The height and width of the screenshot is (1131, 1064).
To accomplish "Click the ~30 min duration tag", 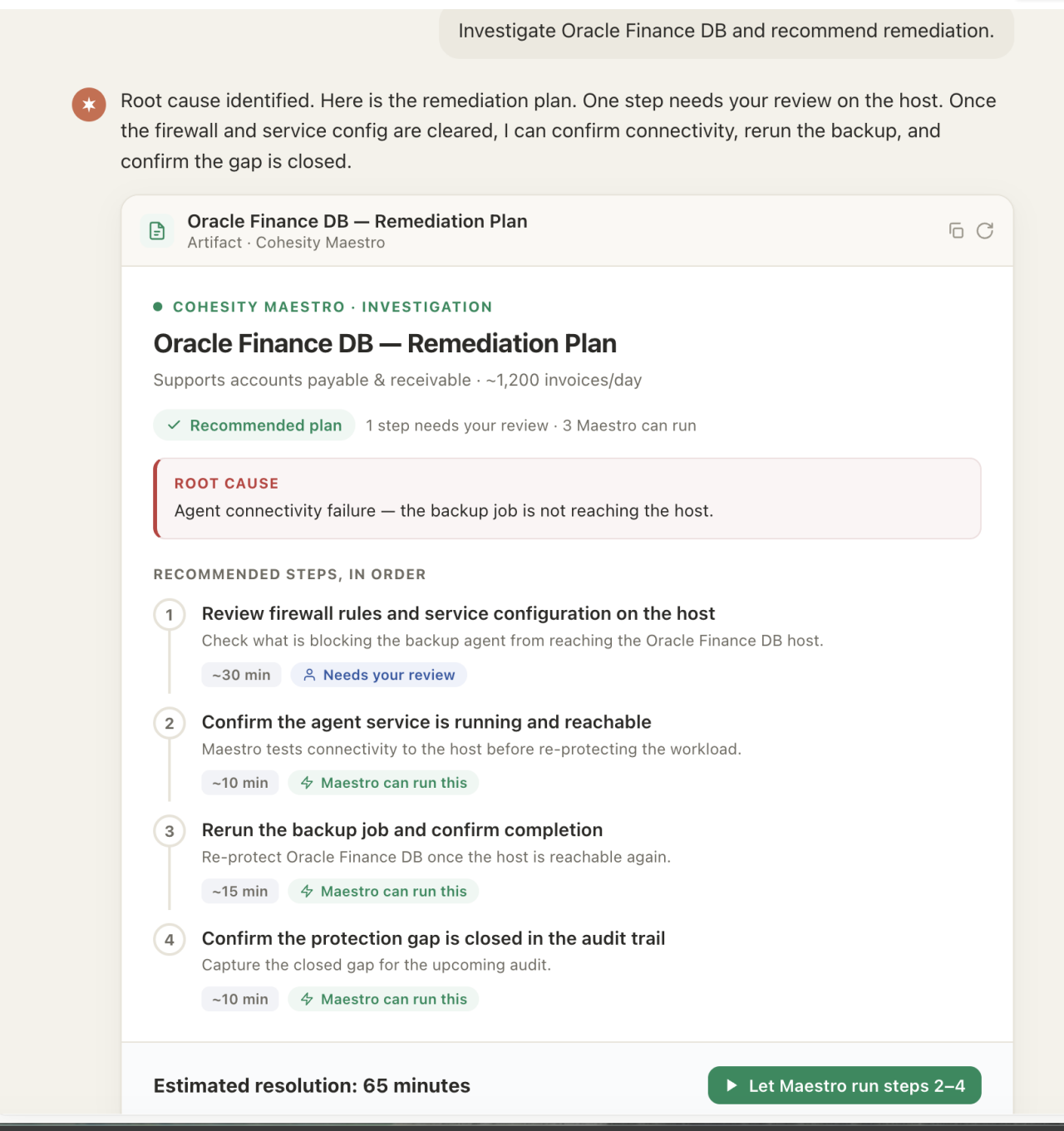I will click(x=241, y=675).
